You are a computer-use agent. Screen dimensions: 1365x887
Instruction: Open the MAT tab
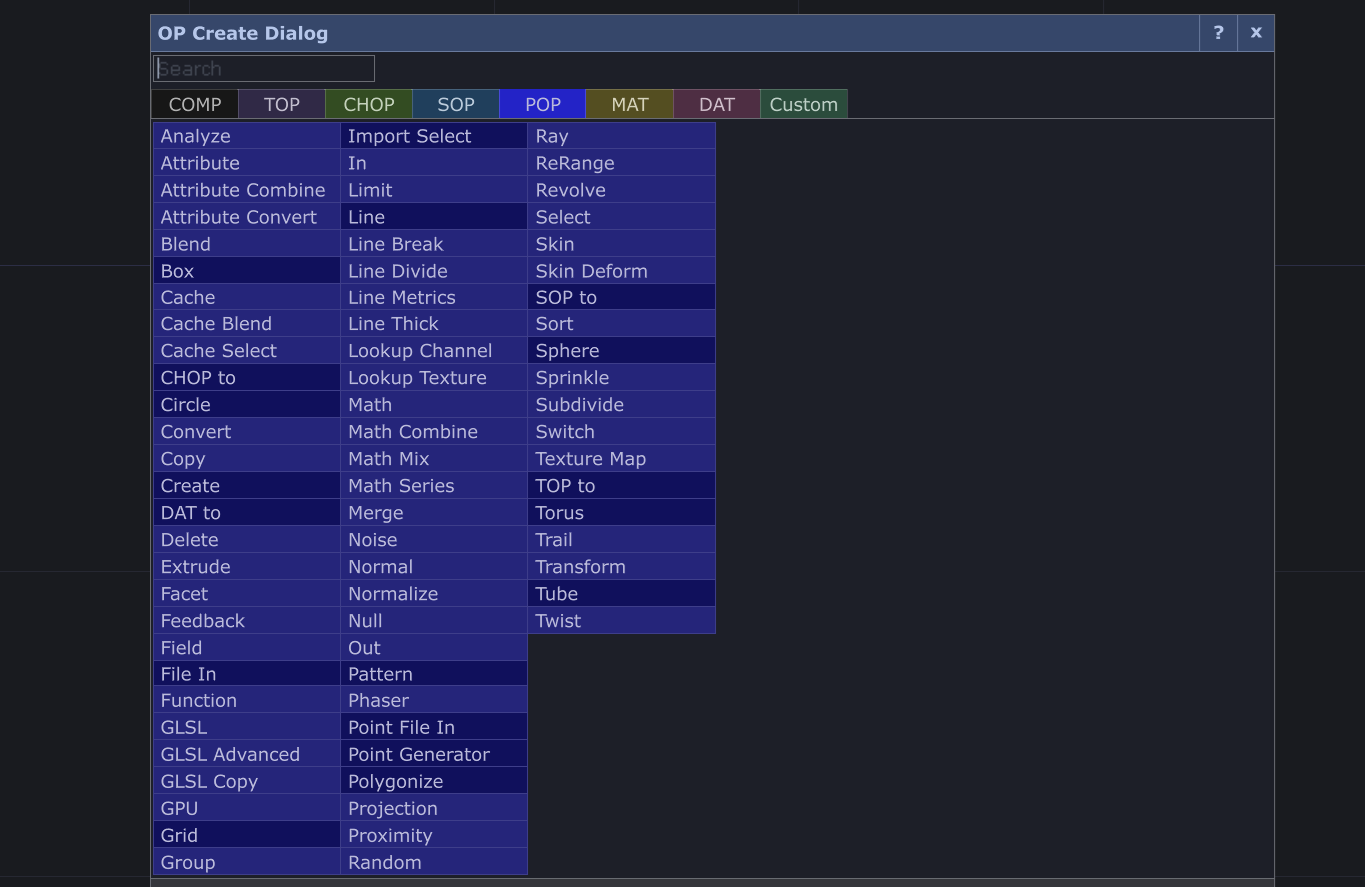point(630,105)
